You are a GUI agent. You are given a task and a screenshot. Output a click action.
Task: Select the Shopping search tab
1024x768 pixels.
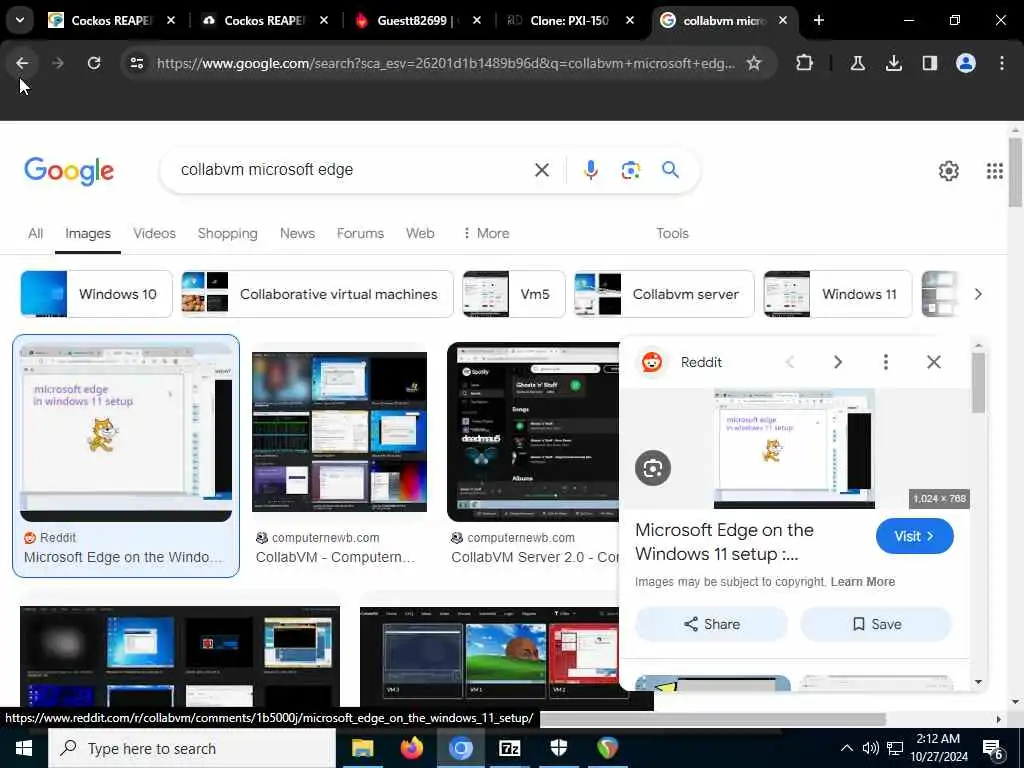click(x=227, y=233)
